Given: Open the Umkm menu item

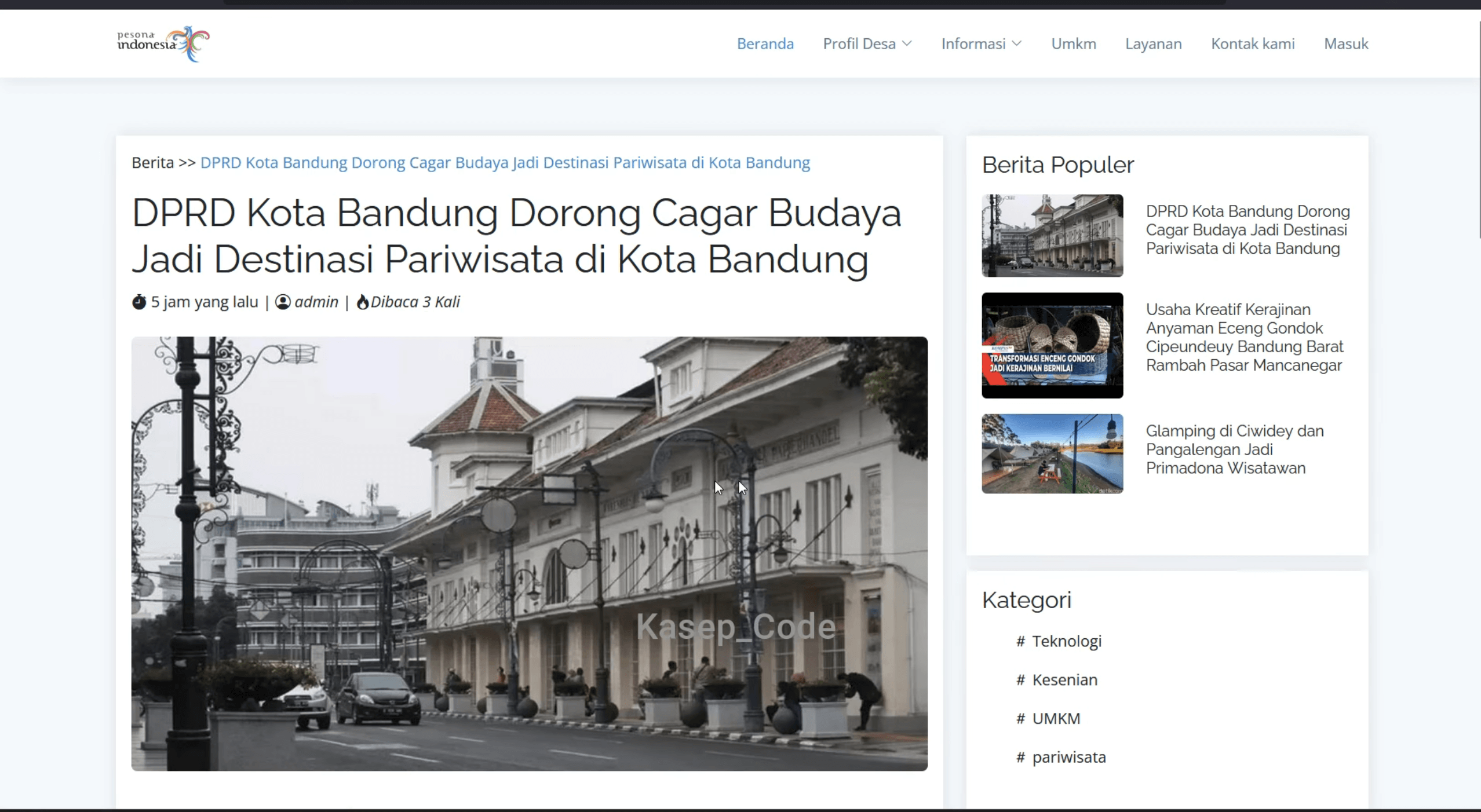Looking at the screenshot, I should pyautogui.click(x=1073, y=43).
